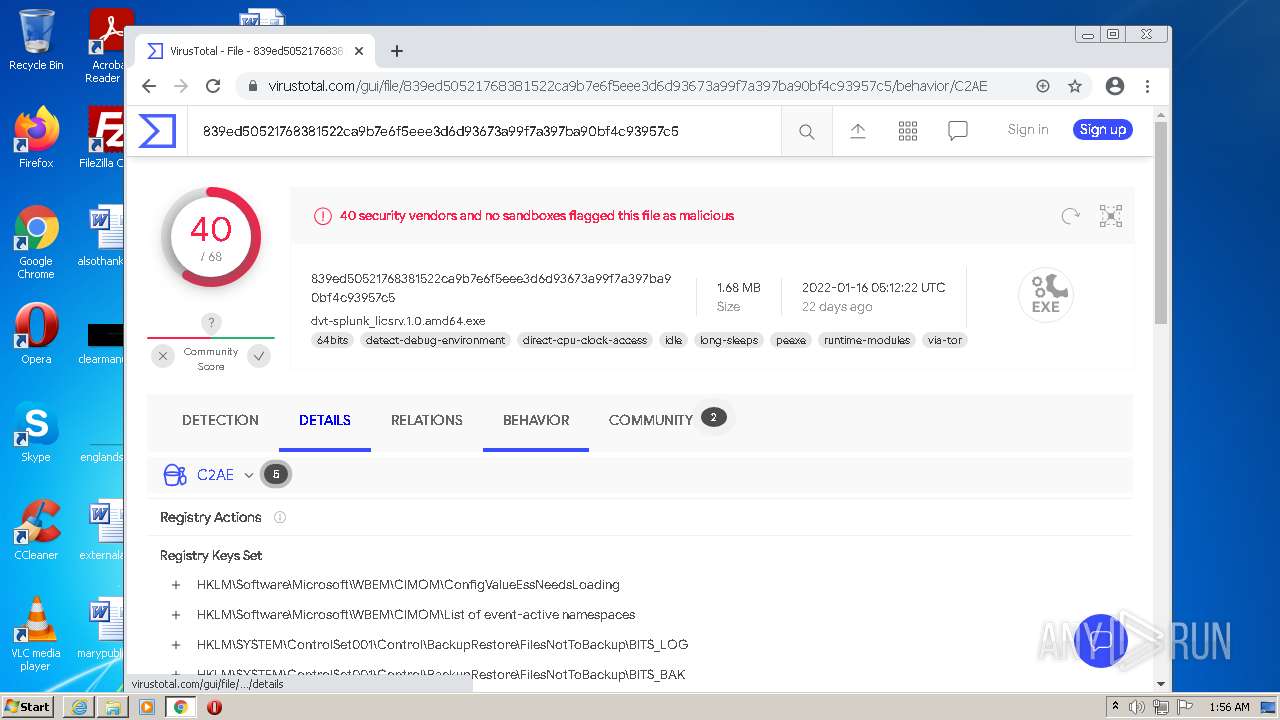
Task: Open Chrome profile avatar icon
Action: [1115, 86]
